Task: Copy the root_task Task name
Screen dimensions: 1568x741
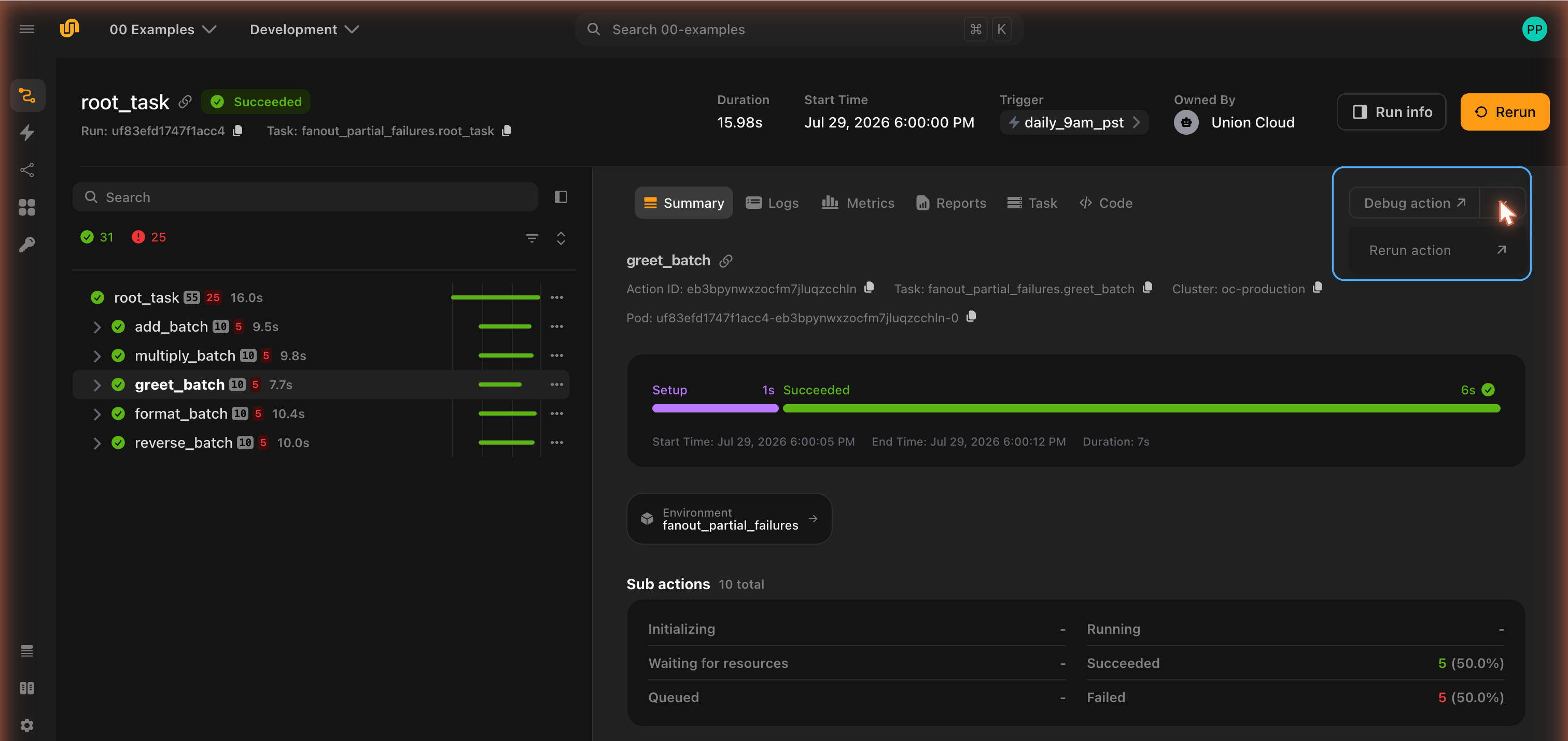Action: coord(507,131)
